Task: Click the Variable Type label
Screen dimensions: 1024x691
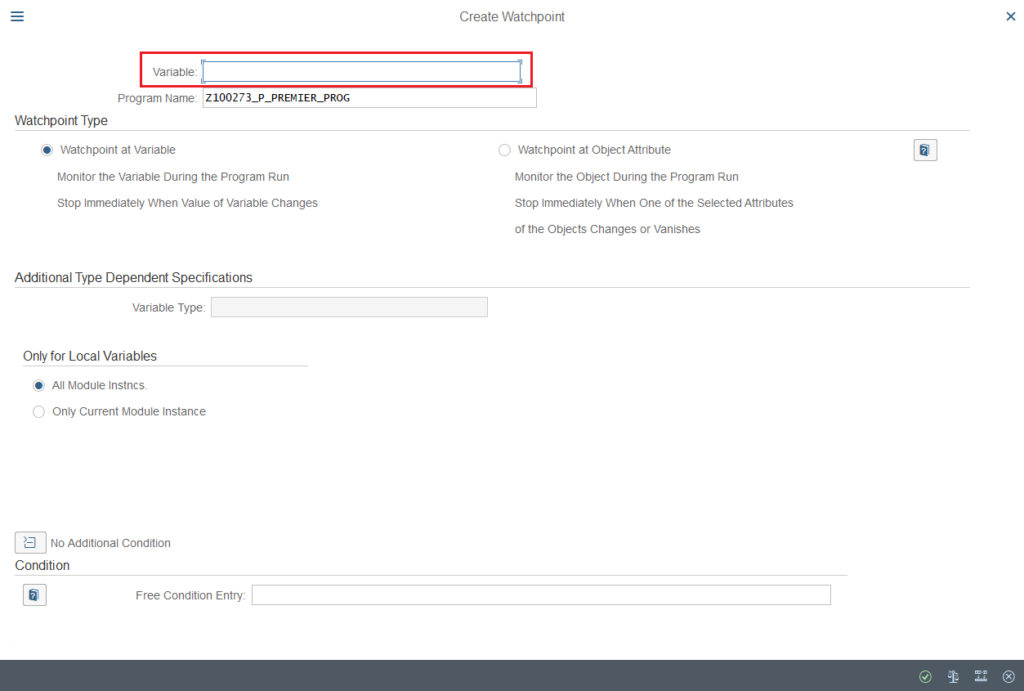Action: [168, 308]
